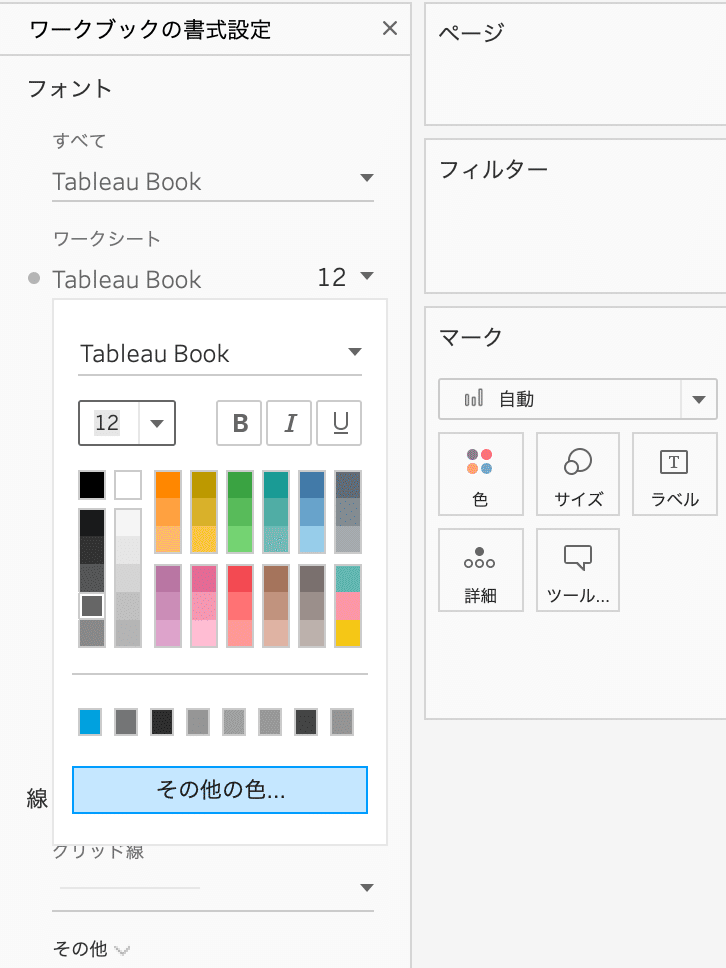Click the ラベル marks card button

[674, 474]
